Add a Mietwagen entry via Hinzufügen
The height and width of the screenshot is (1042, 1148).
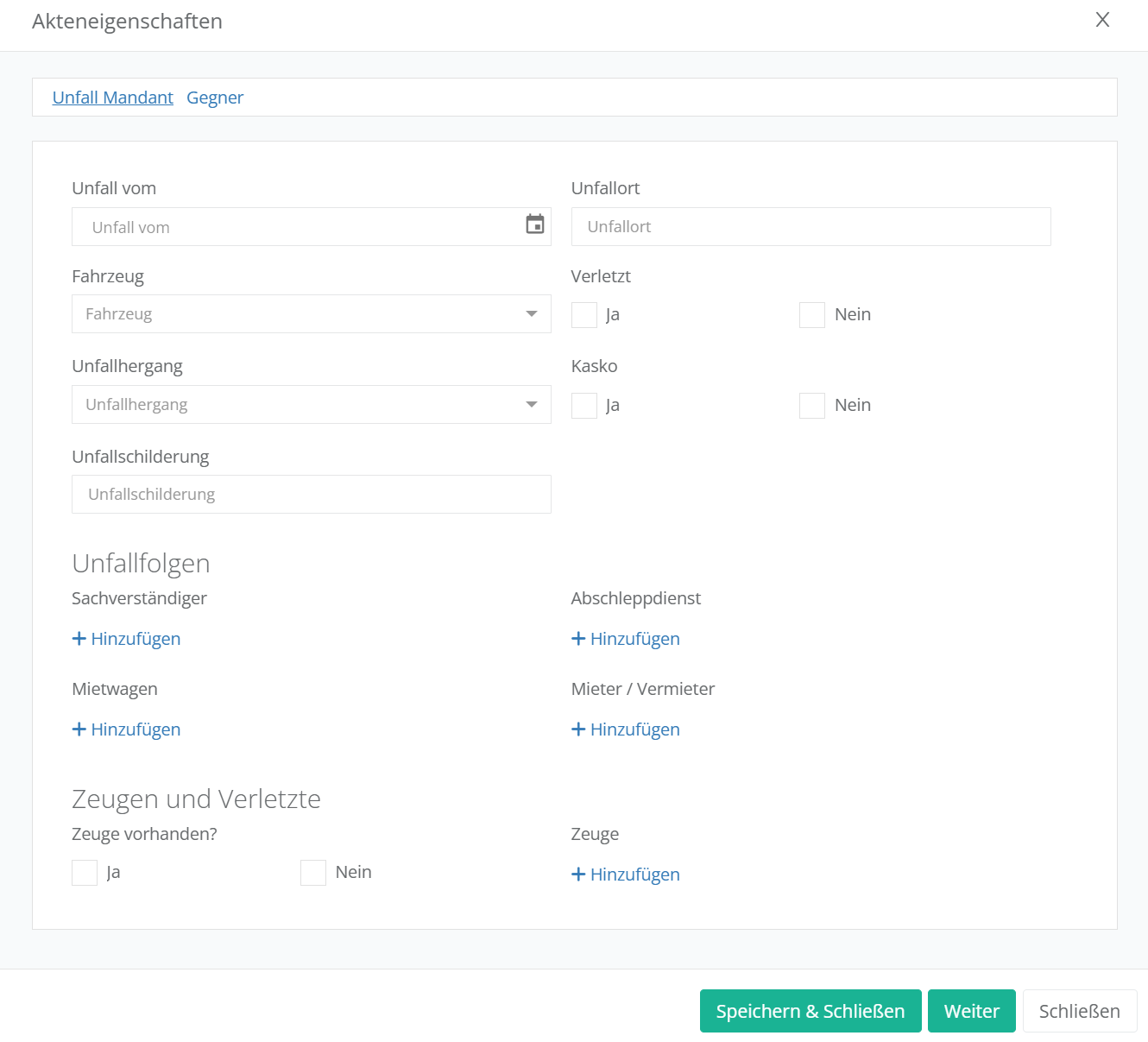point(127,729)
